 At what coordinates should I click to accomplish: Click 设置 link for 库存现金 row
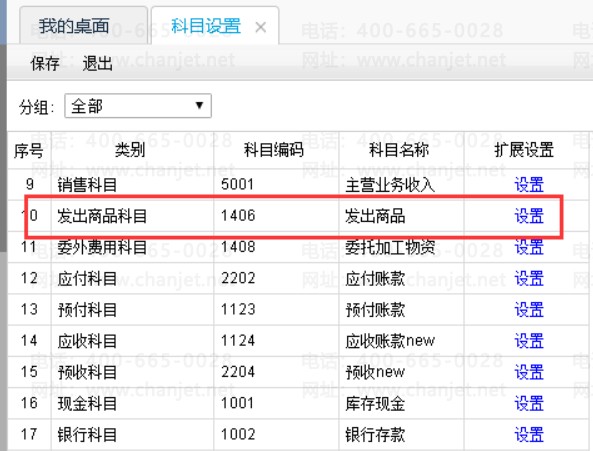529,403
